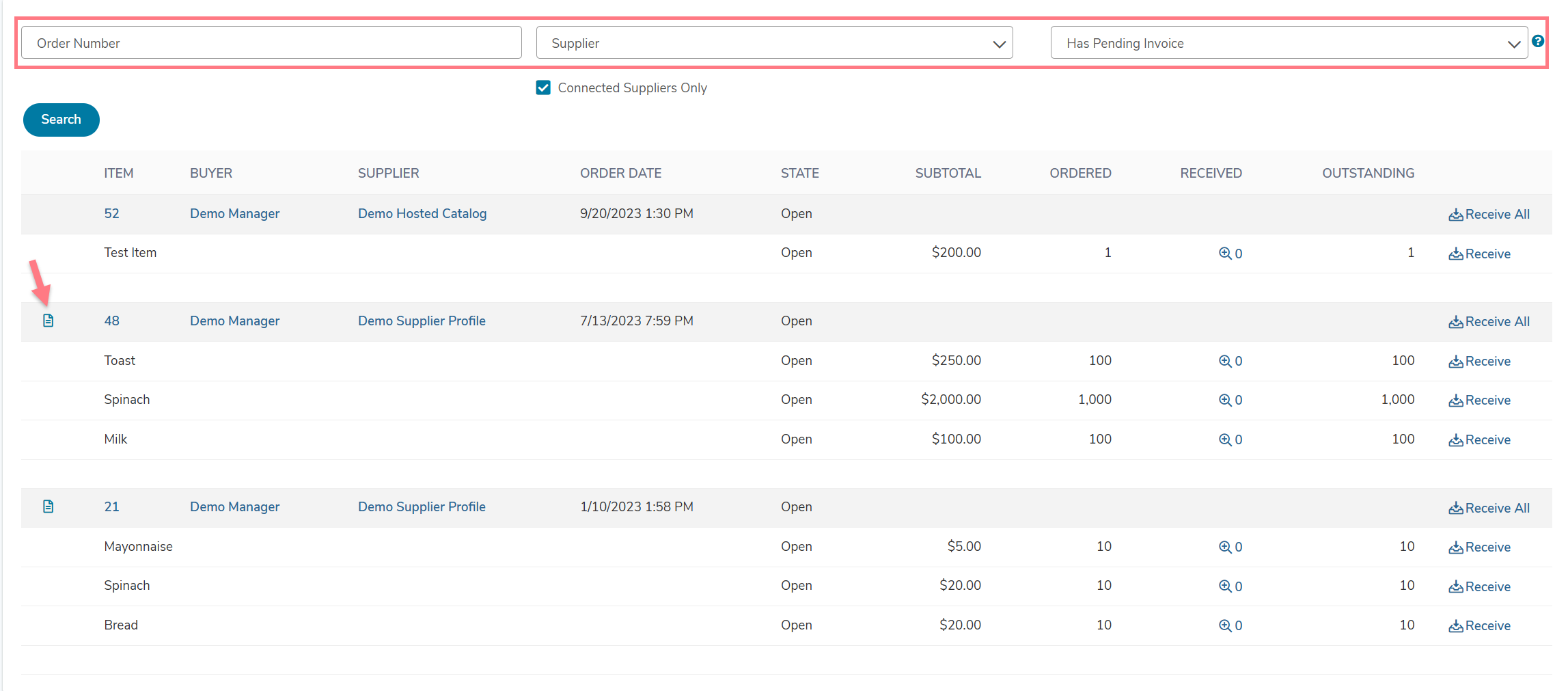View received details for order 48 Spinach
This screenshot has height=691, width=1568.
tap(1230, 400)
